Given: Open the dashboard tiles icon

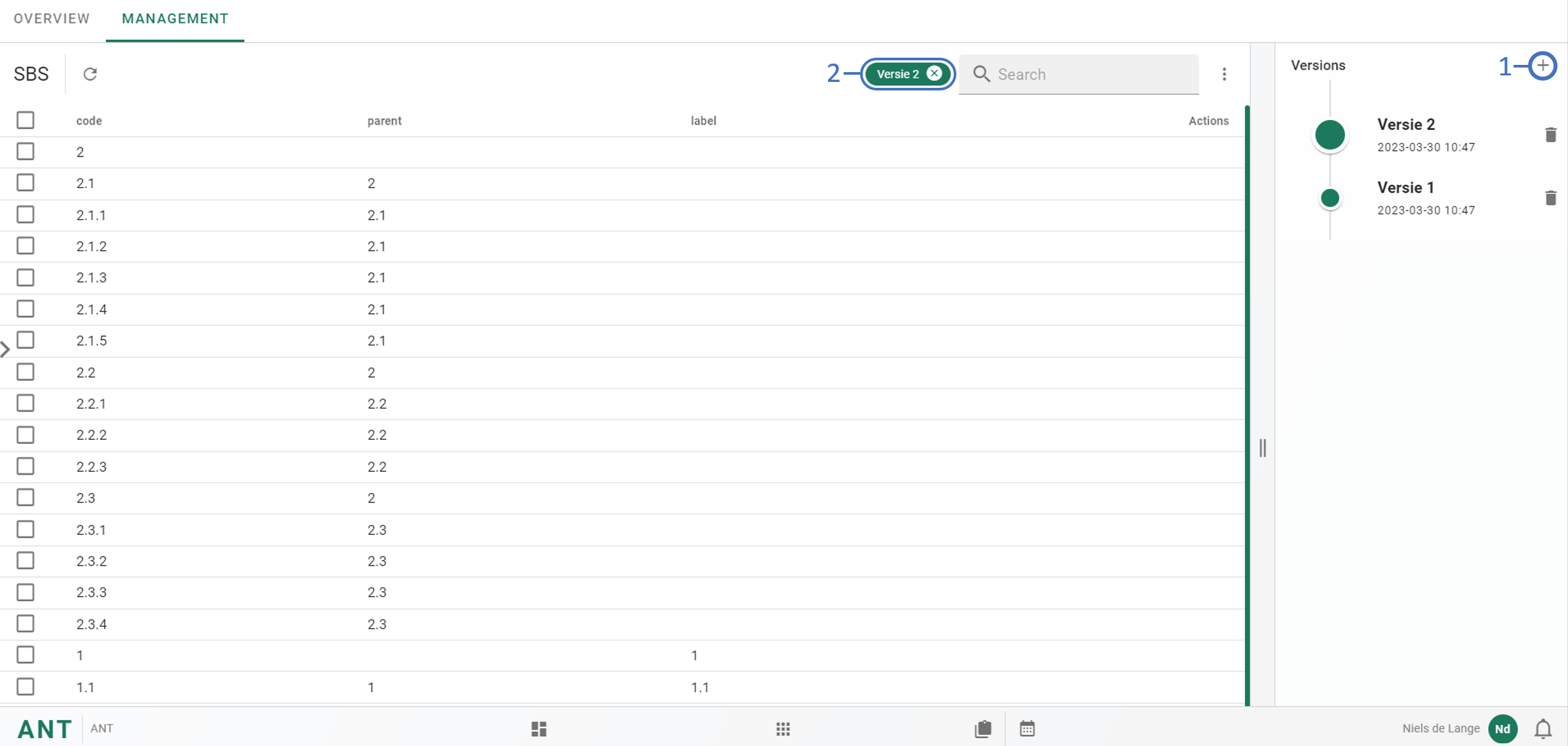Looking at the screenshot, I should [539, 729].
